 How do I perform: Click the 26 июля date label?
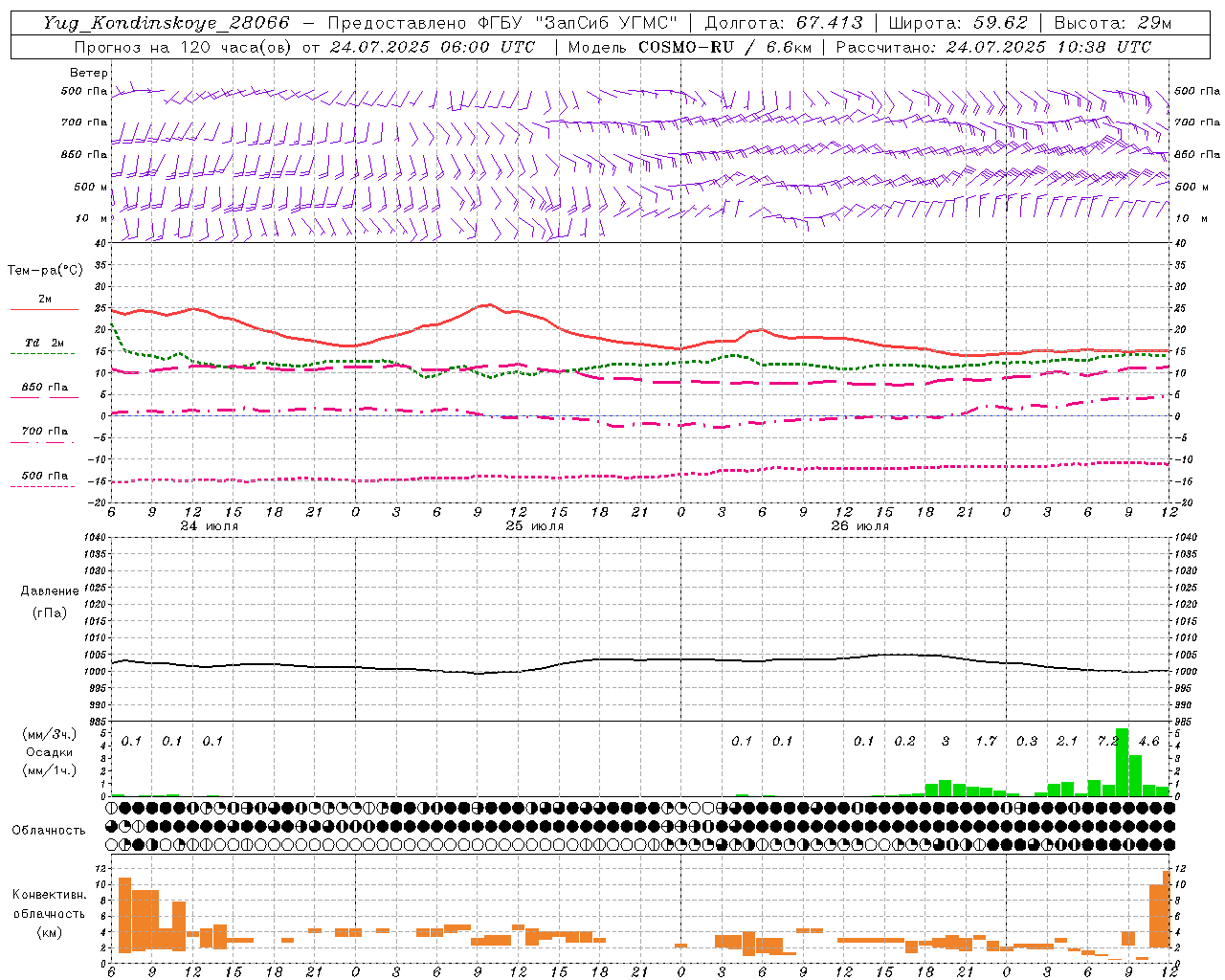pos(859,526)
